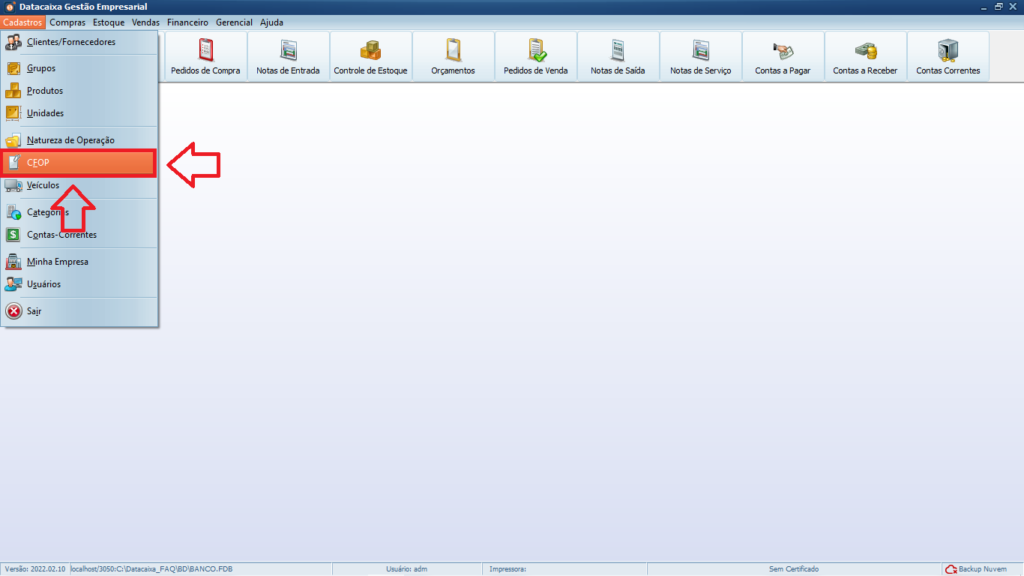Open the Orçamentos toolbar icon
Viewport: 1024px width, 576px height.
[x=453, y=57]
